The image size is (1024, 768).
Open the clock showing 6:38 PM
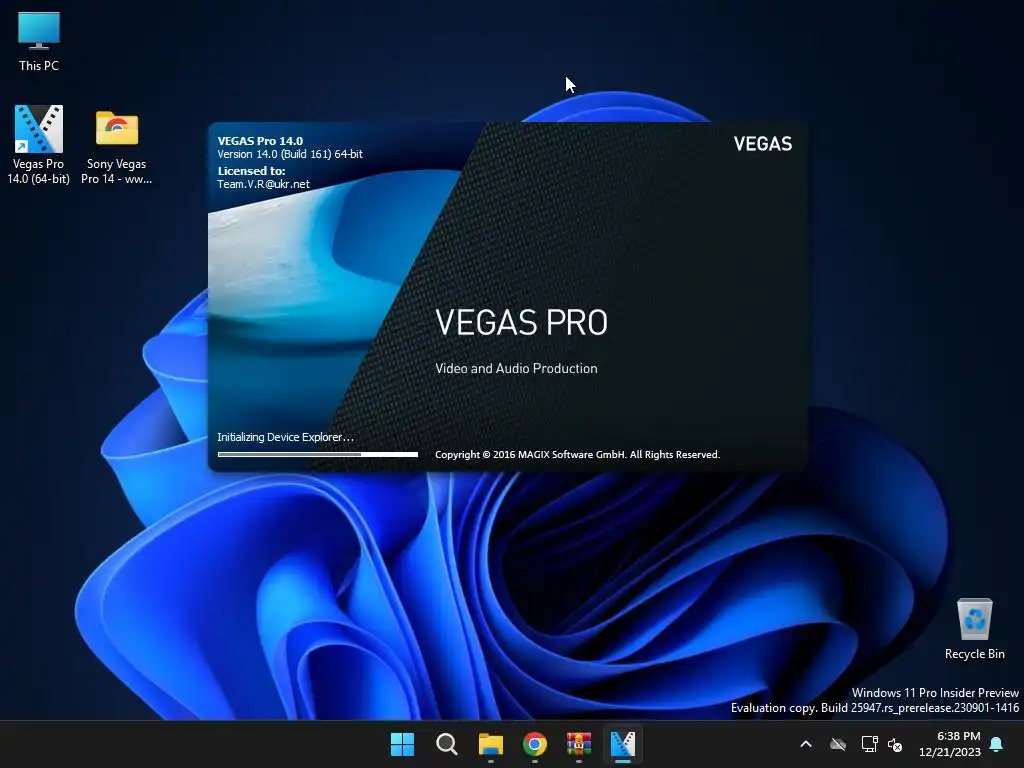tap(950, 744)
